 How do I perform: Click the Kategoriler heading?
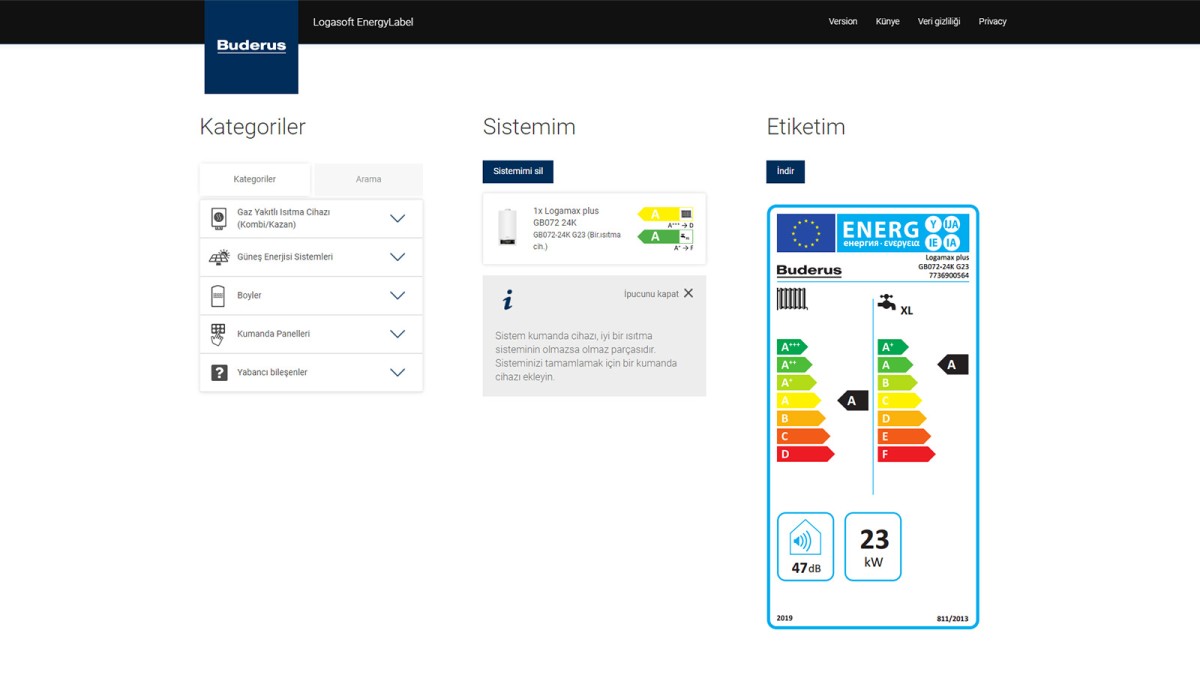(253, 127)
